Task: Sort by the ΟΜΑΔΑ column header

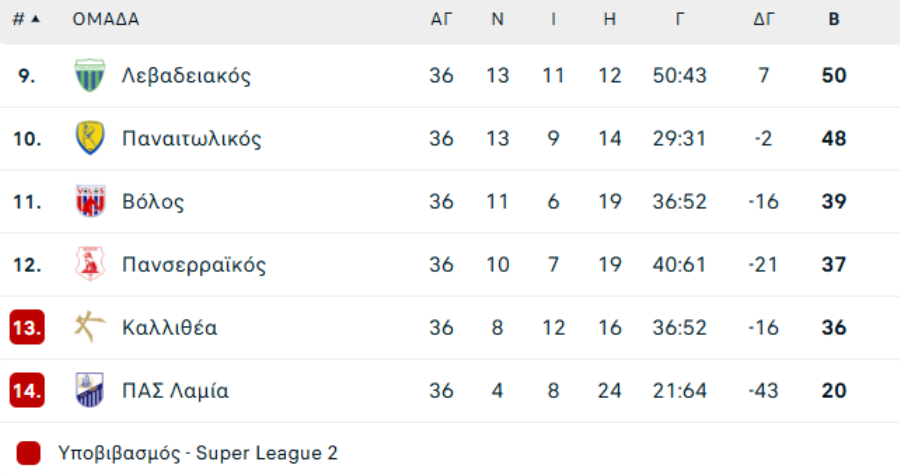Action: coord(106,20)
